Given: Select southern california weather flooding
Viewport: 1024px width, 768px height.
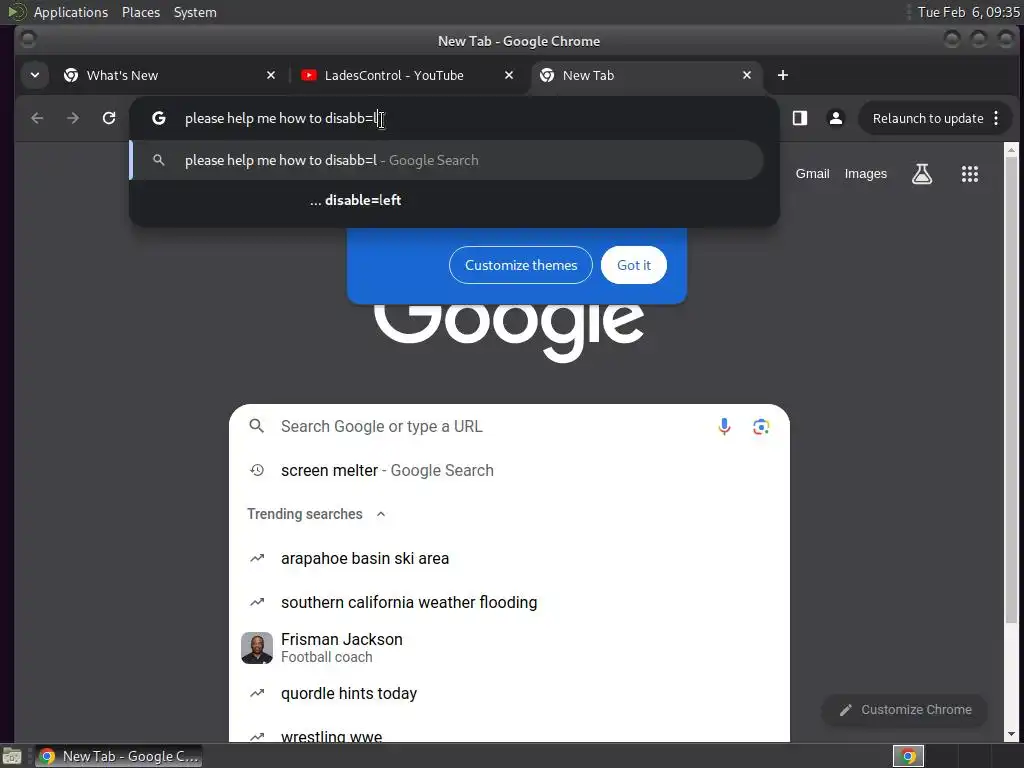Looking at the screenshot, I should [509, 602].
